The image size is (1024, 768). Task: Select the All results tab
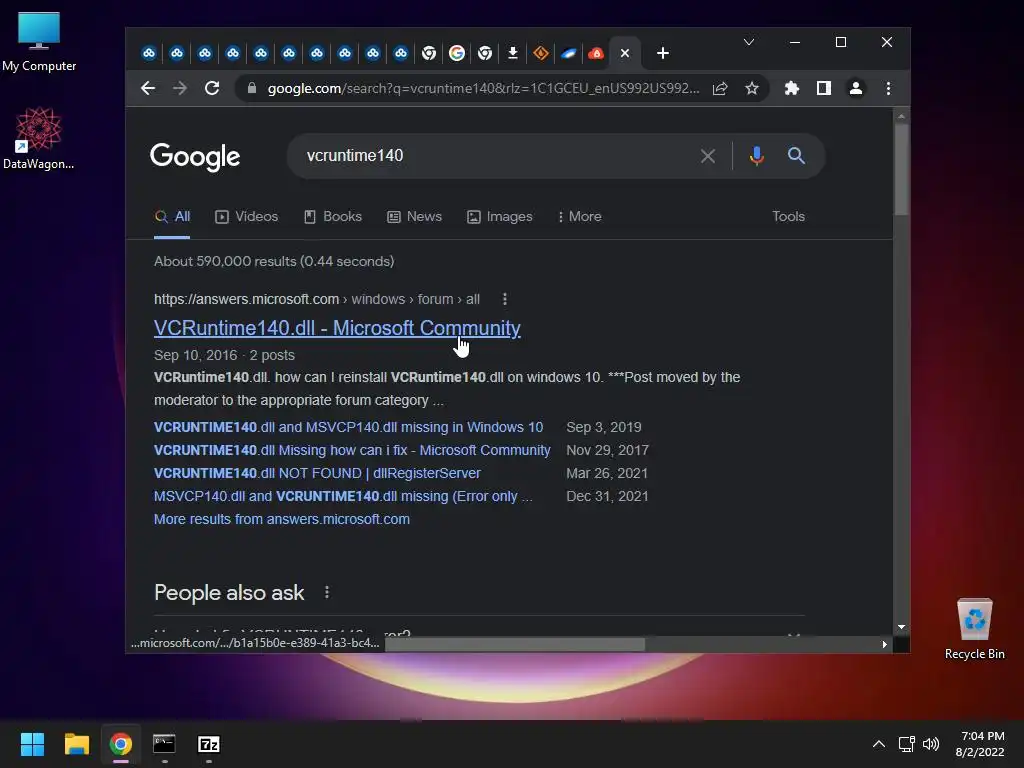point(172,217)
